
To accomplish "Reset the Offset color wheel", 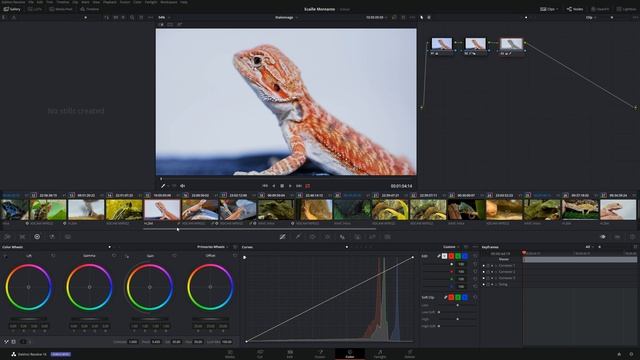I will 235,256.
